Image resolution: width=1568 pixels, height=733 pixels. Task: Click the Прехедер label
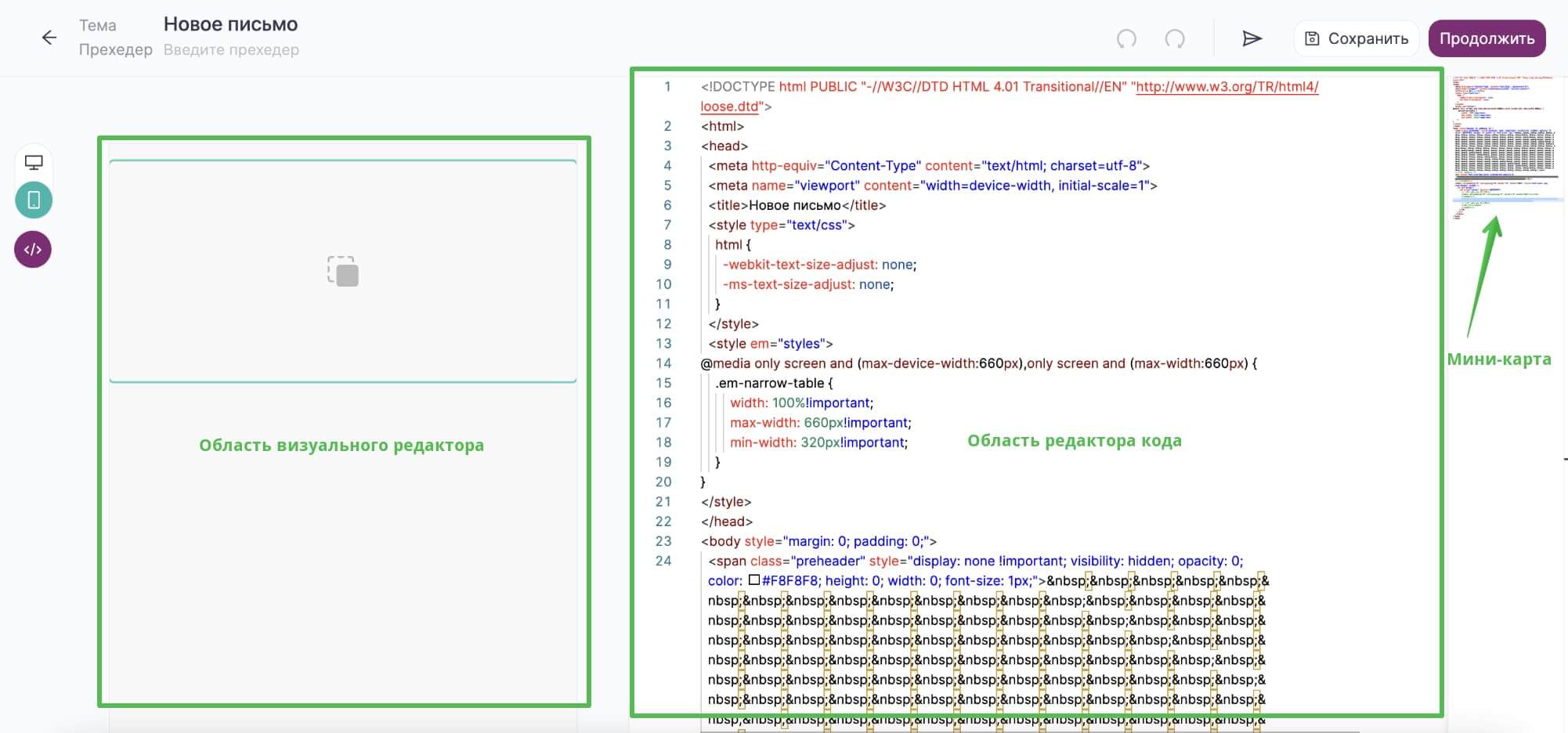coord(115,49)
